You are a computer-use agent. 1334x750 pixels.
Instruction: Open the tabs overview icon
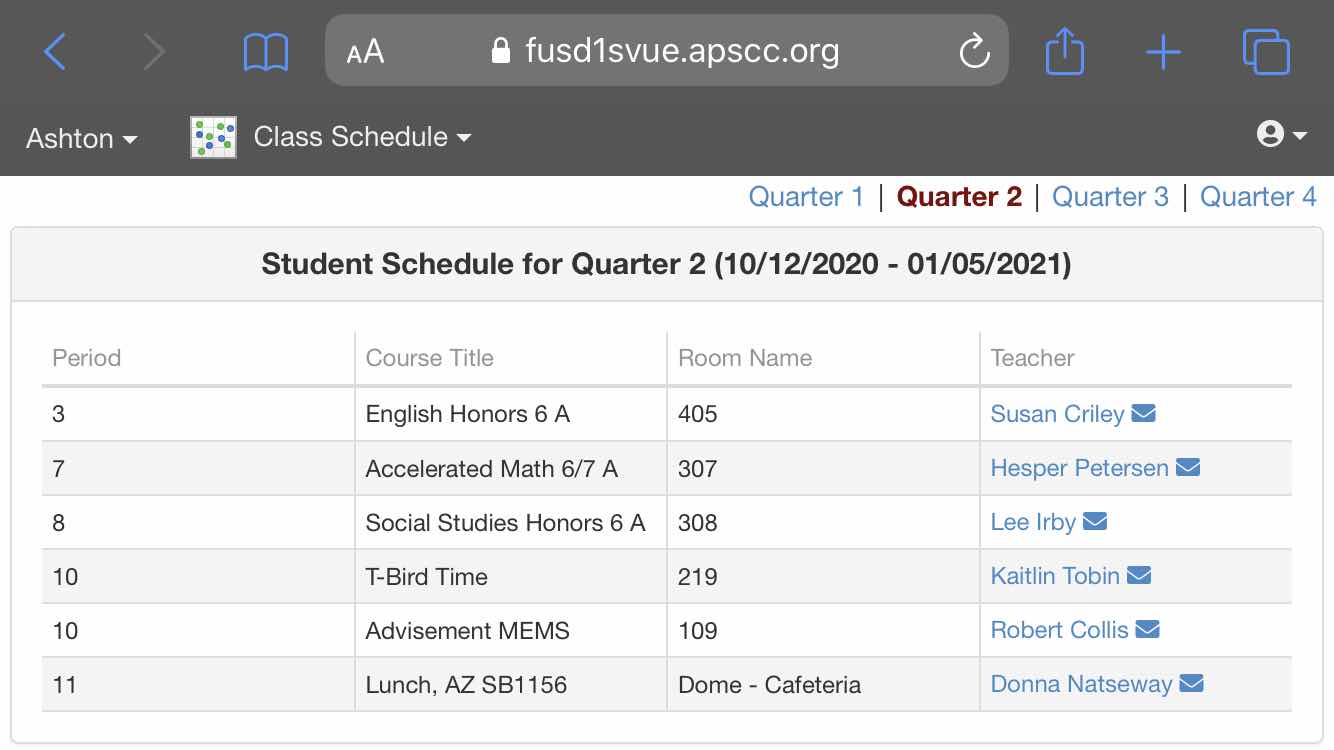pyautogui.click(x=1266, y=51)
